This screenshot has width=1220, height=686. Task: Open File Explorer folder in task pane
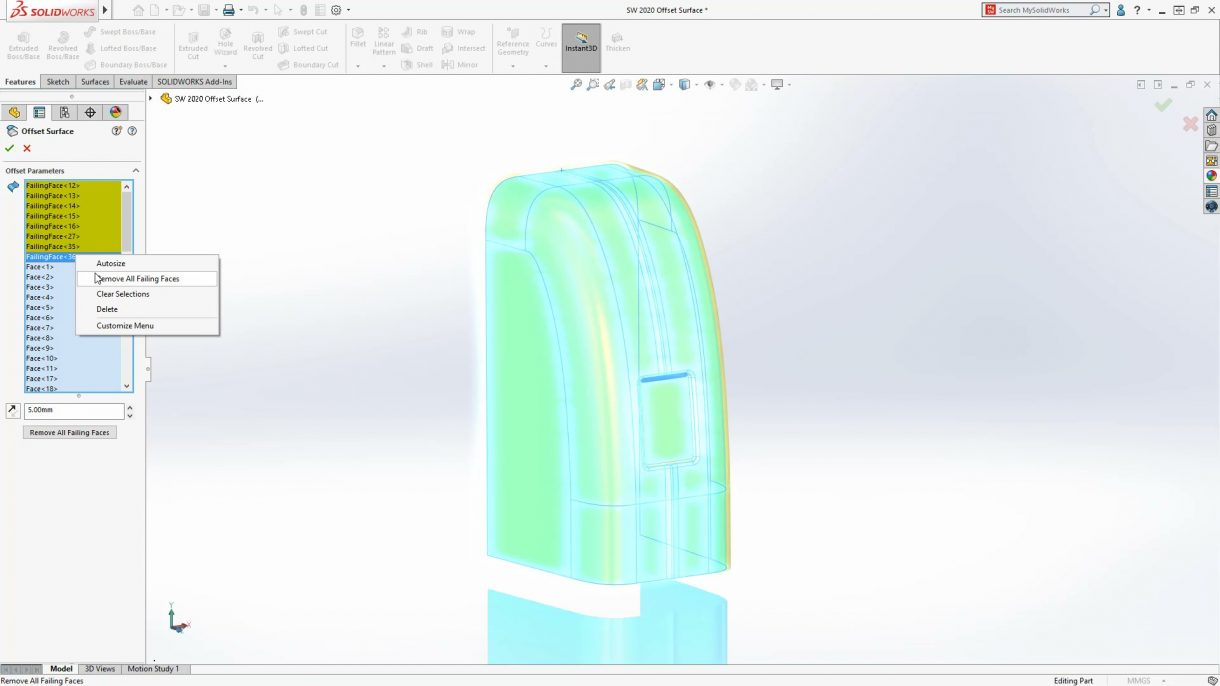click(1211, 146)
